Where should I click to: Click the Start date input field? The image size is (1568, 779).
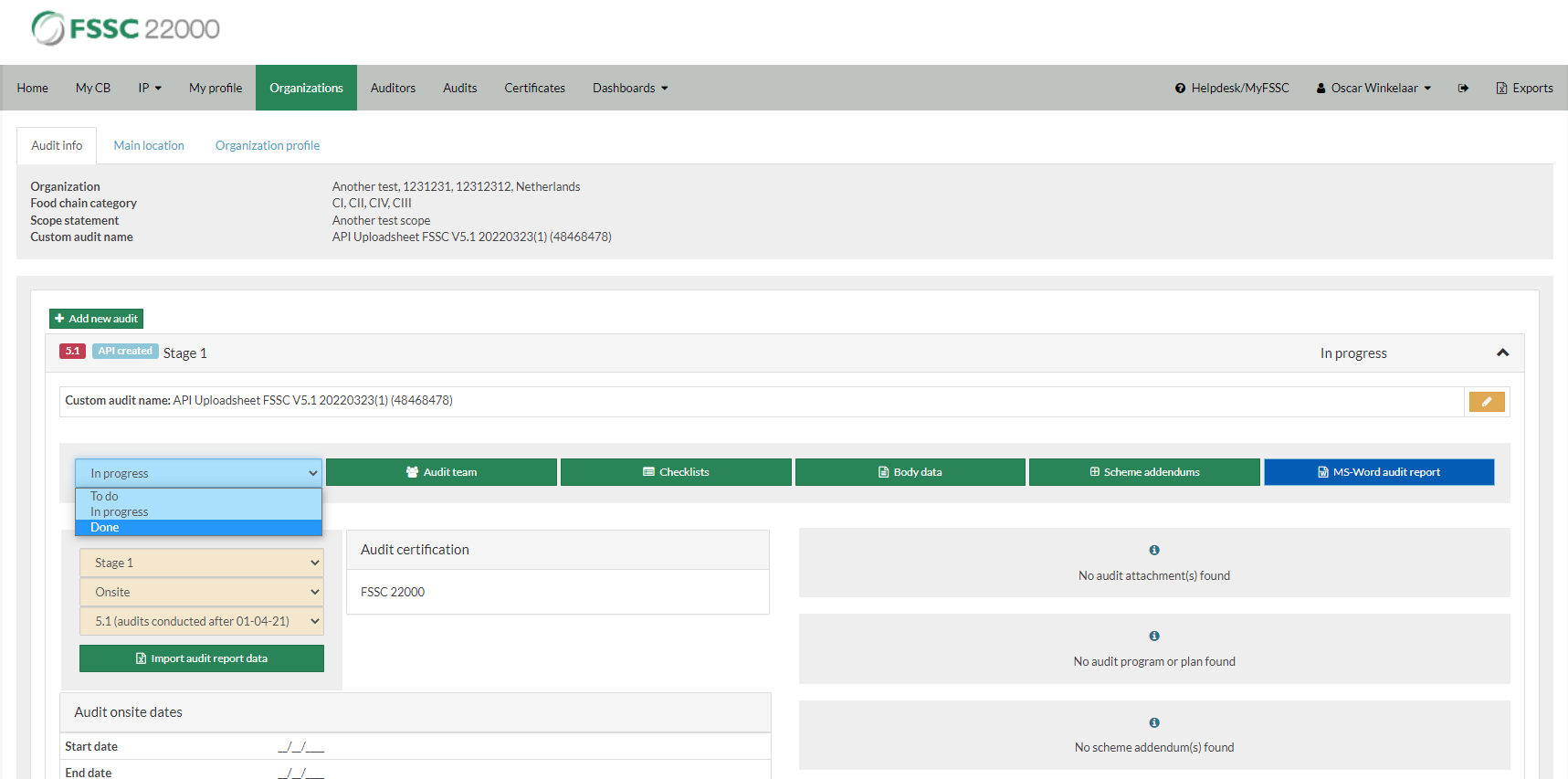point(301,747)
